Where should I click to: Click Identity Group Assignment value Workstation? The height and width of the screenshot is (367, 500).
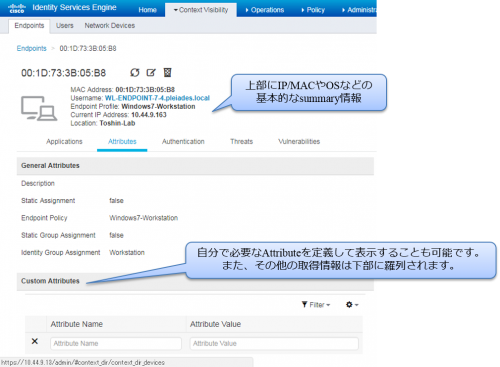[127, 253]
